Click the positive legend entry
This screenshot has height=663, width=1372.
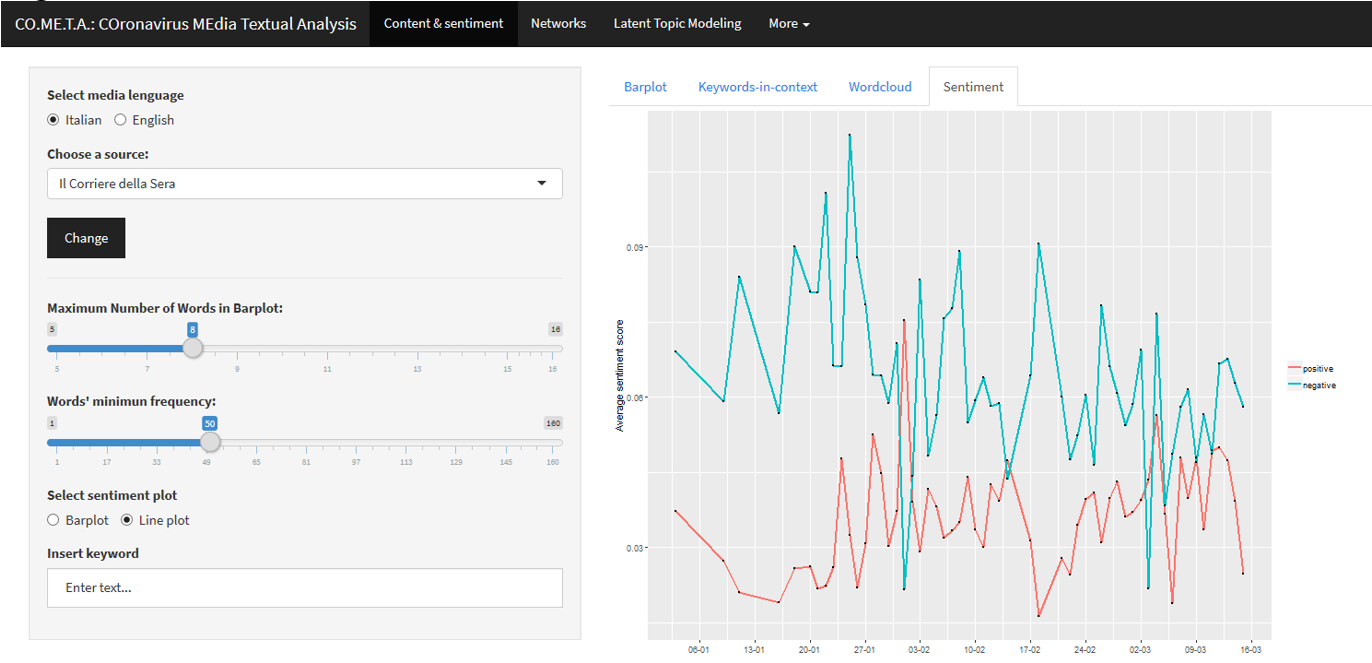(1311, 369)
